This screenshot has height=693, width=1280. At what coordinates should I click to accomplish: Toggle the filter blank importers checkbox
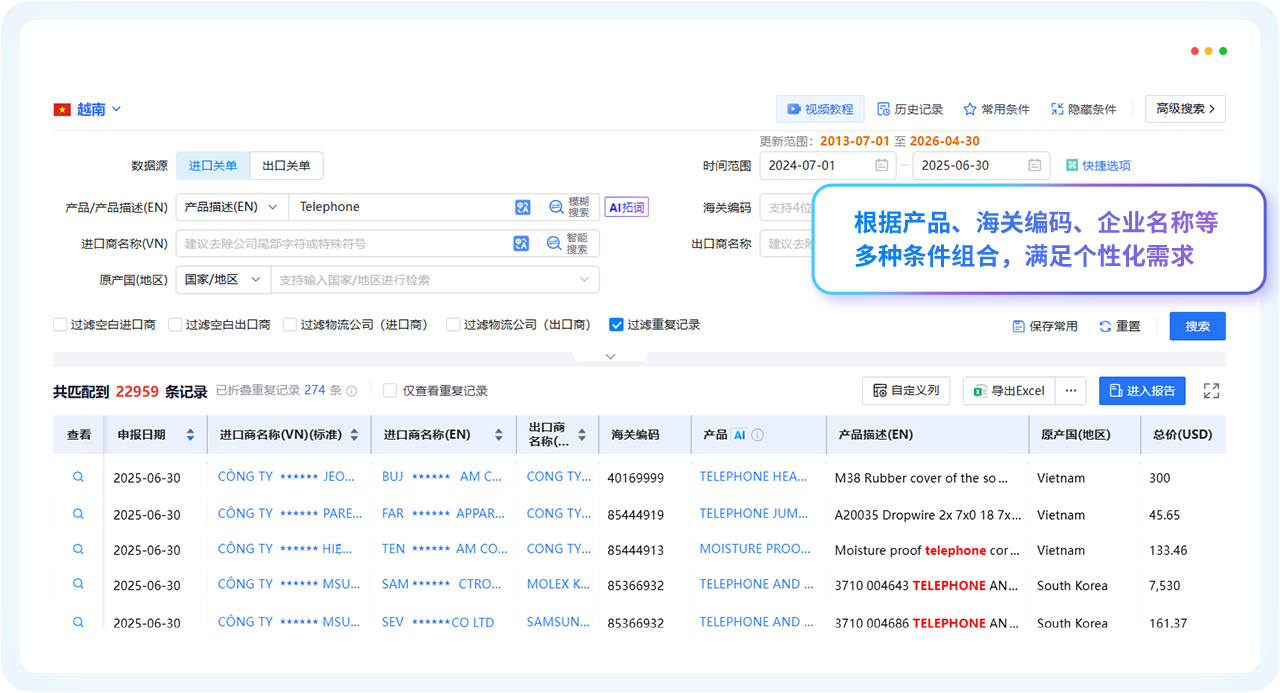(x=60, y=325)
